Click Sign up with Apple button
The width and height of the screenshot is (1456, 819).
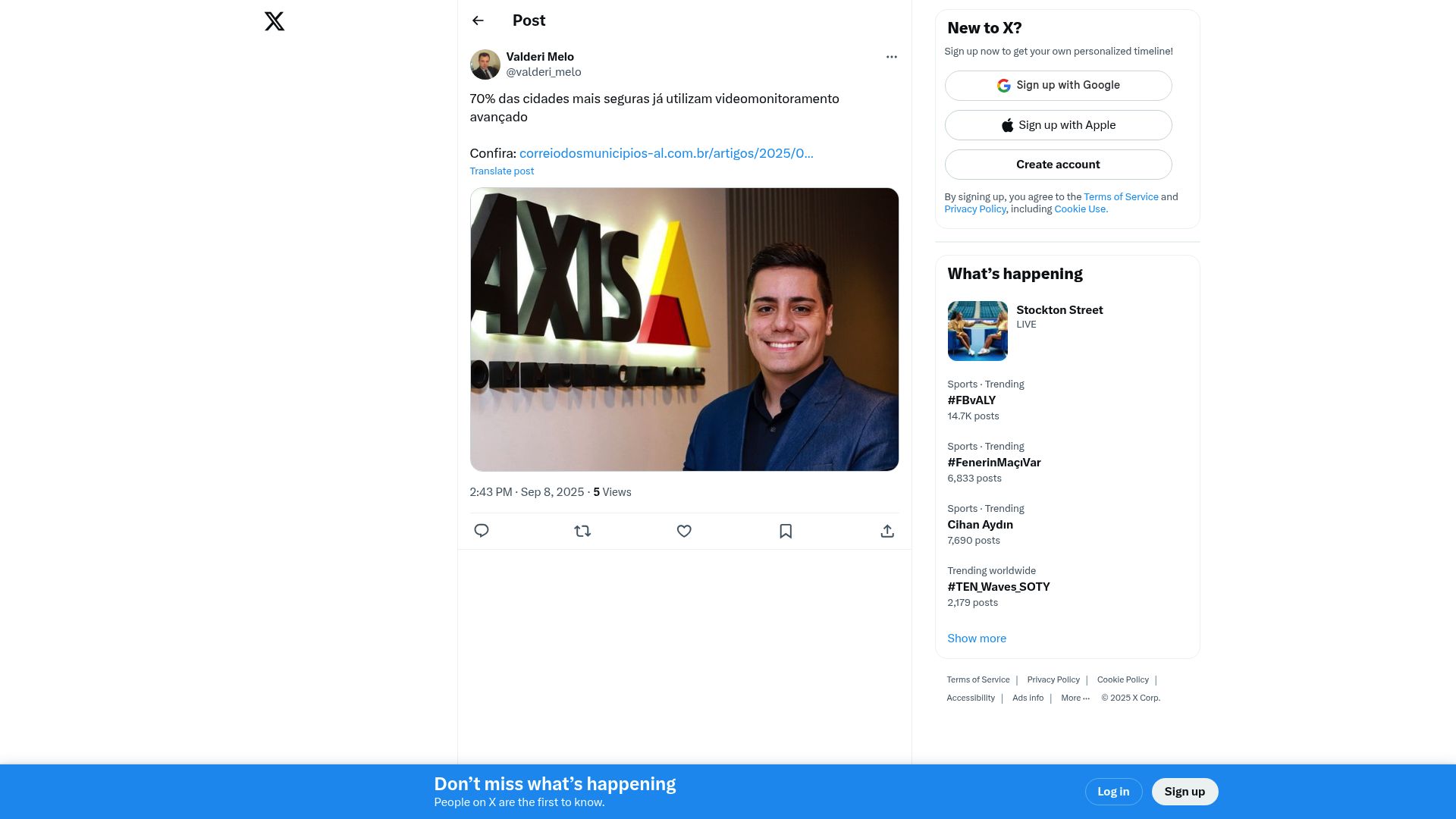1058,125
